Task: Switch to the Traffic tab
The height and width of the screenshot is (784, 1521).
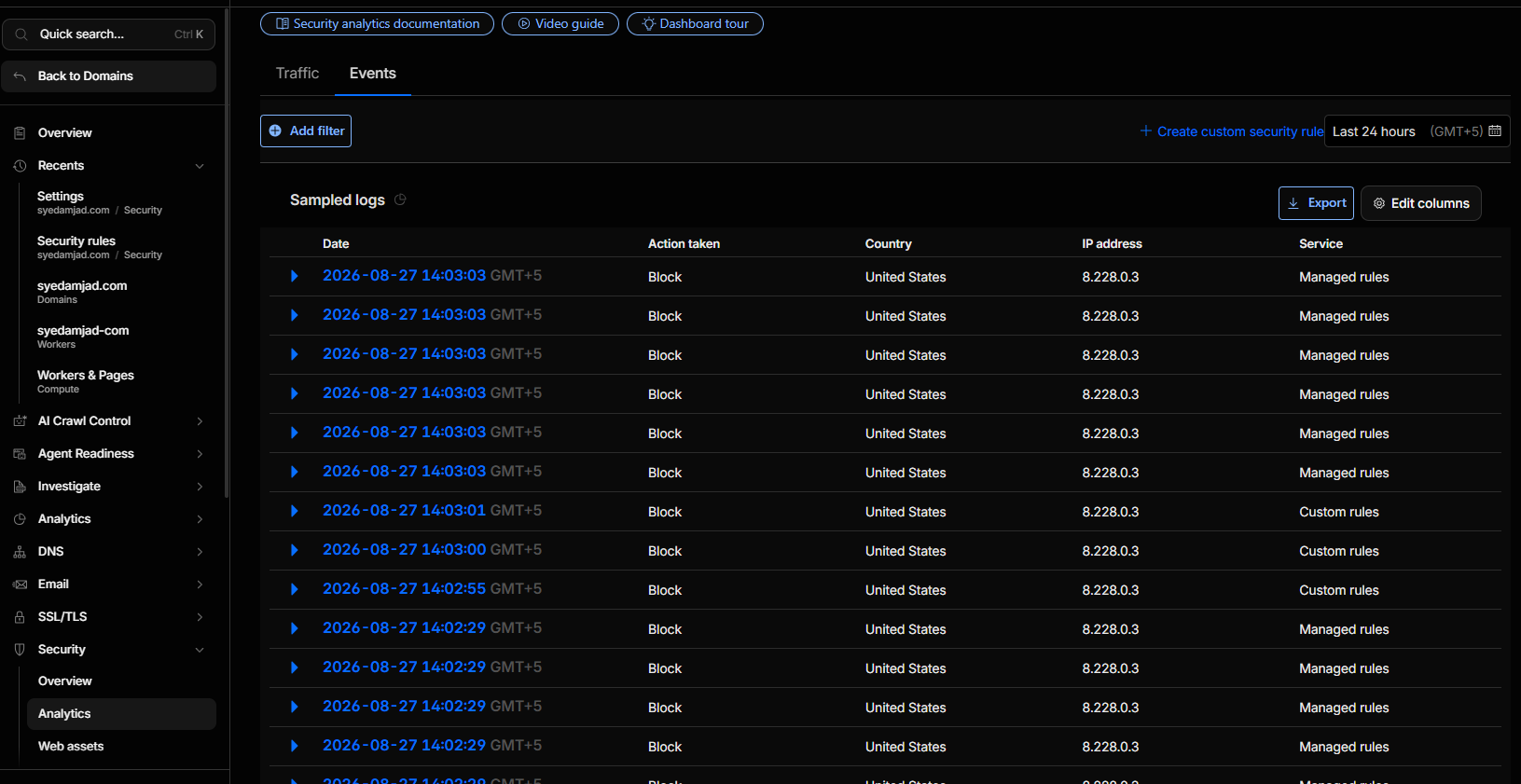Action: tap(297, 73)
